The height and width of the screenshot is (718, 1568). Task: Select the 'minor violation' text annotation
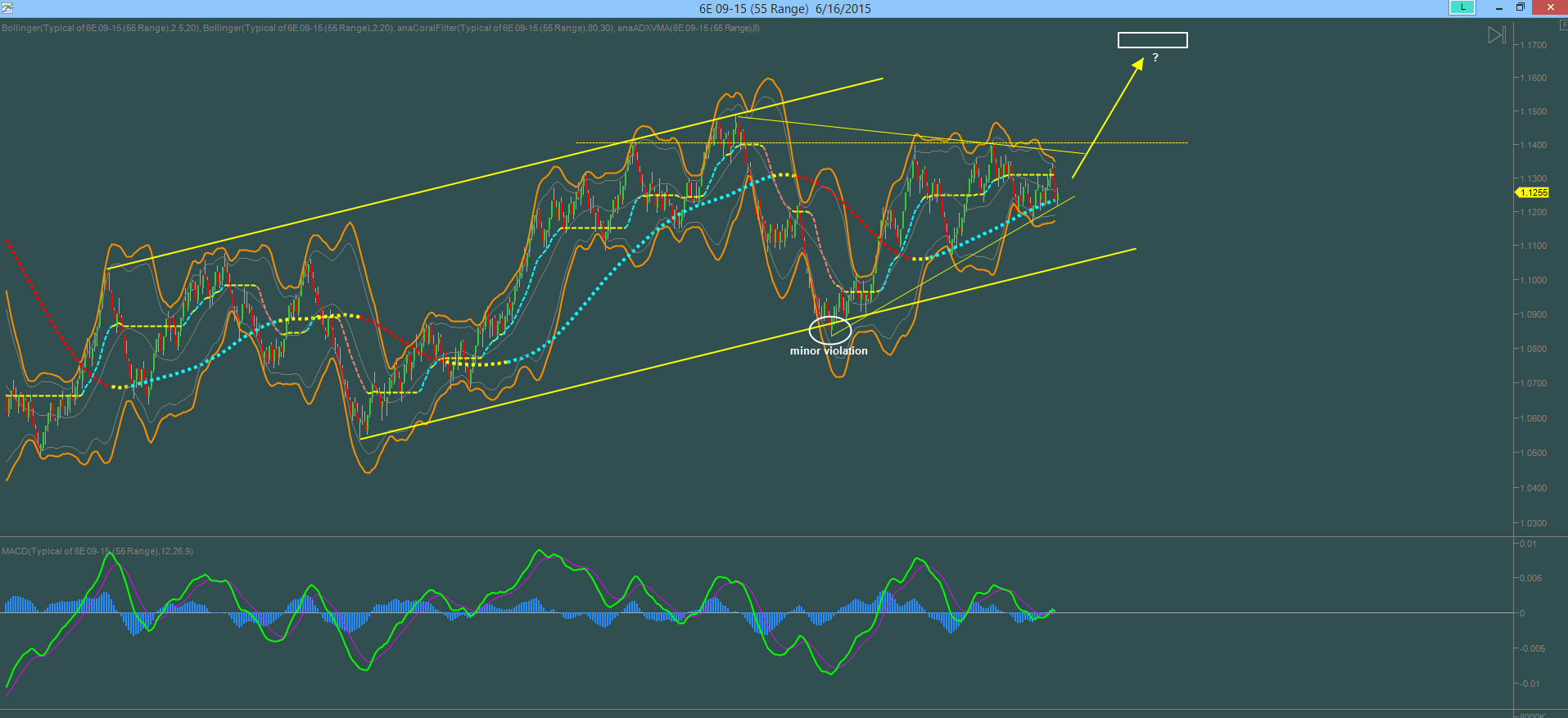pos(829,350)
